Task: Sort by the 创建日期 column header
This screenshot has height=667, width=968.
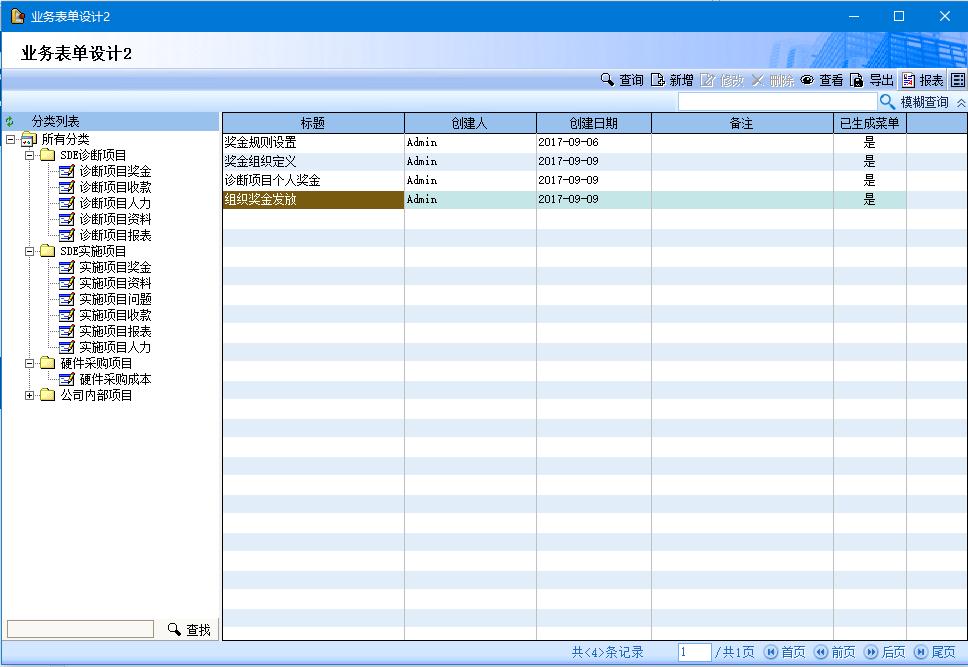Action: click(593, 123)
